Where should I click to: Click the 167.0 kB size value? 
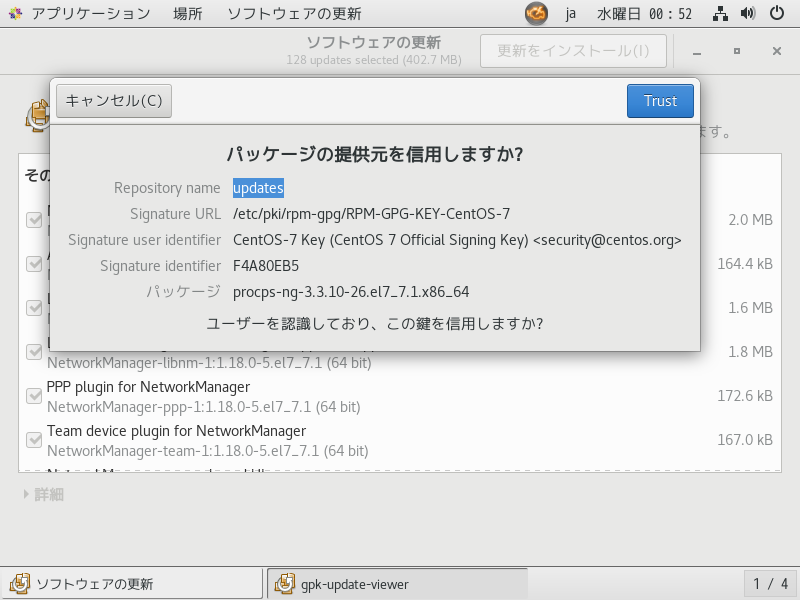point(745,440)
